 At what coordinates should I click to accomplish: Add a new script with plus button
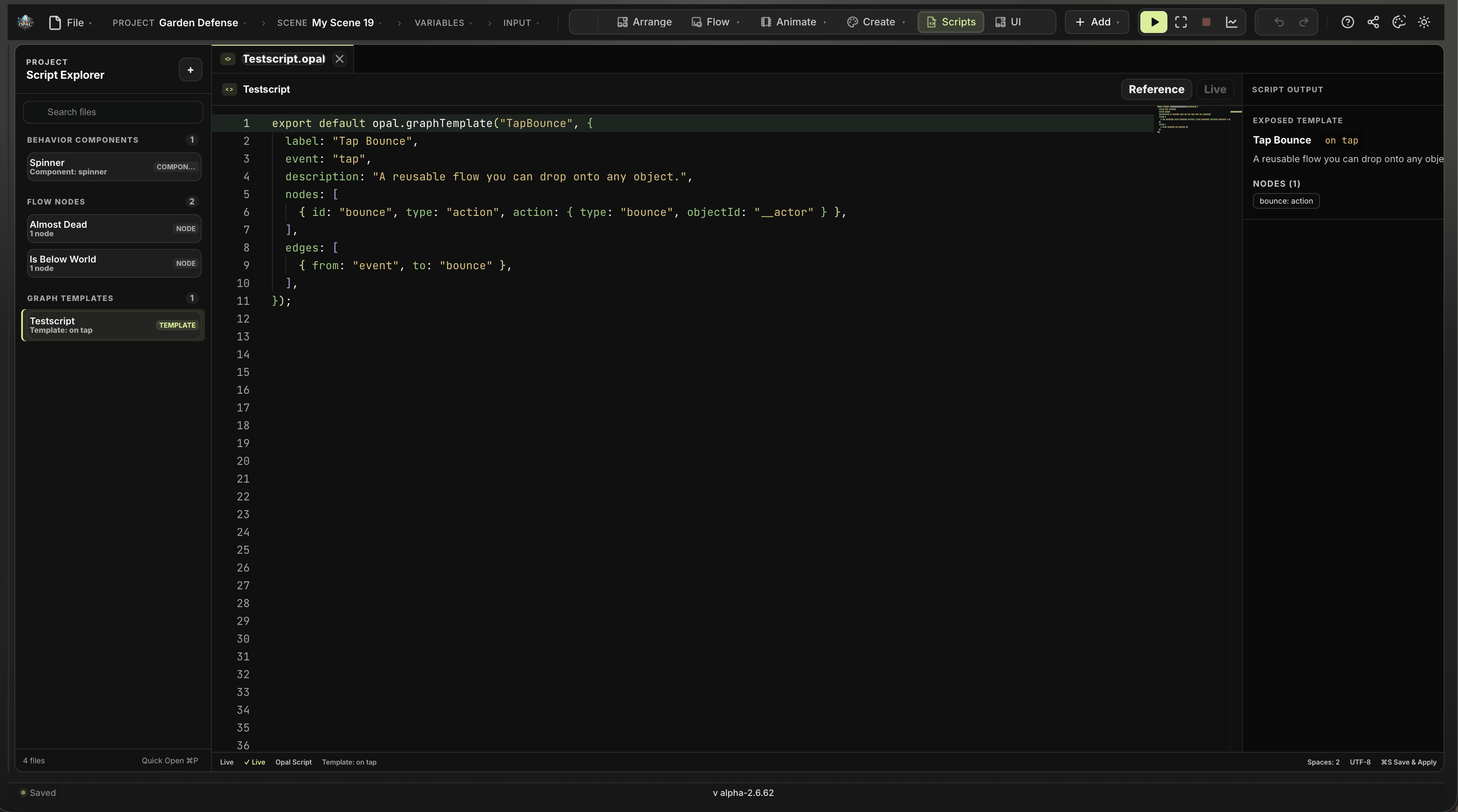[x=190, y=69]
